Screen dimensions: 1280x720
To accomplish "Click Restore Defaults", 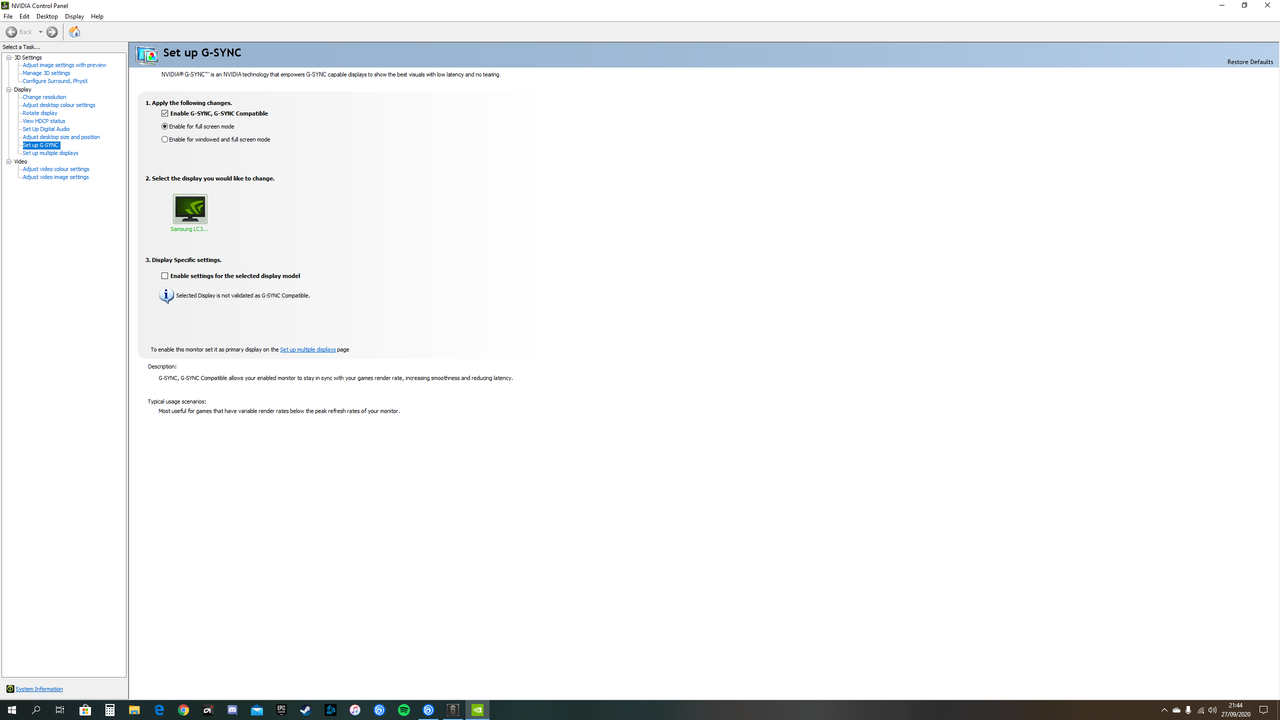I will (x=1250, y=62).
